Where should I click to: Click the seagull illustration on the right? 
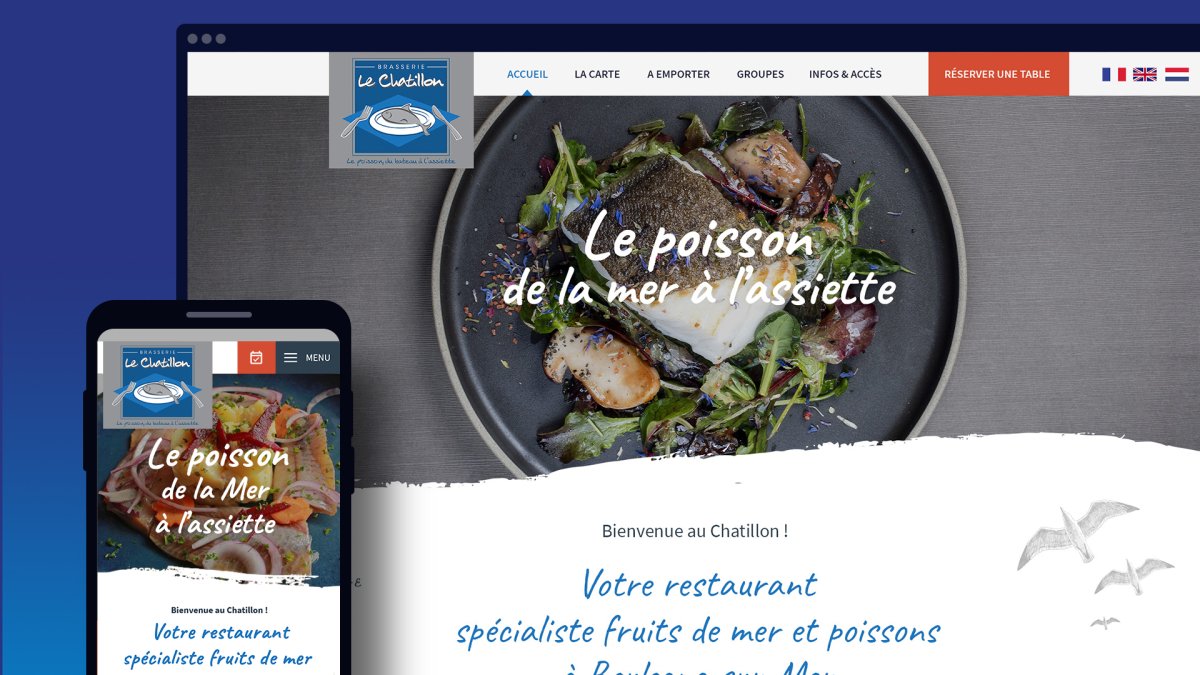(1095, 562)
